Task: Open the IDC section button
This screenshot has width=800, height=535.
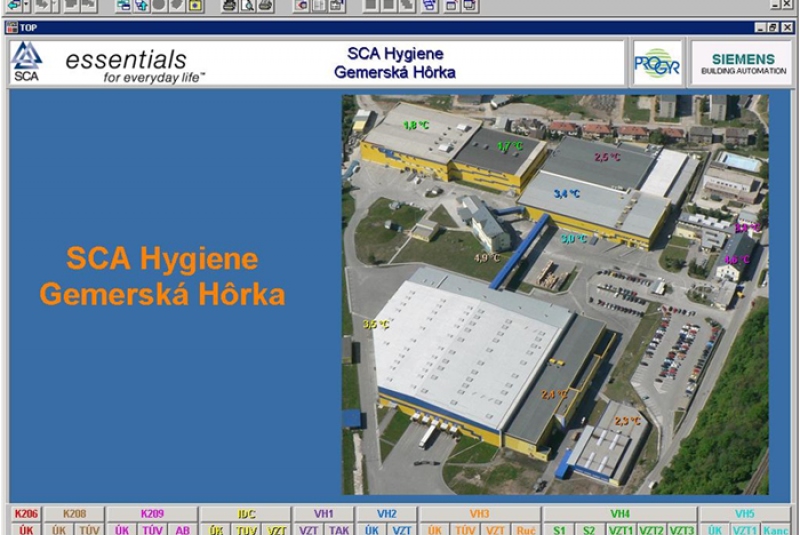Action: tap(246, 514)
